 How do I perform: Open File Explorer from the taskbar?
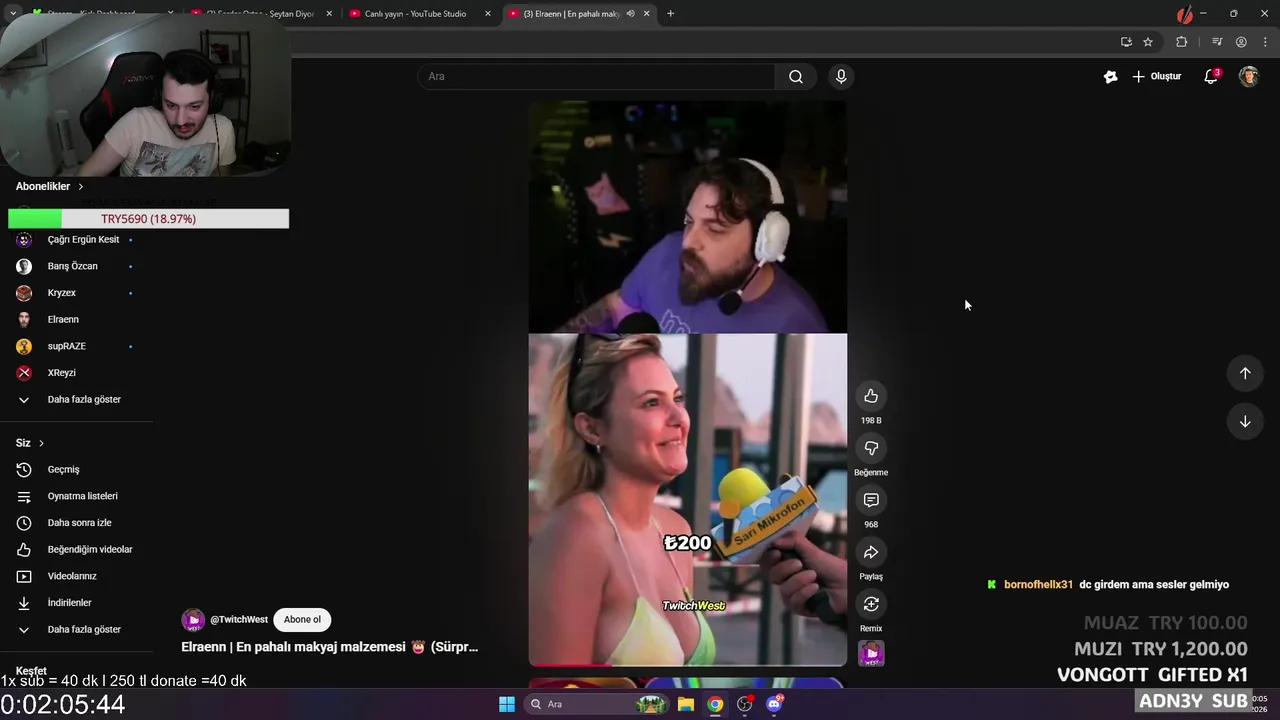point(686,704)
